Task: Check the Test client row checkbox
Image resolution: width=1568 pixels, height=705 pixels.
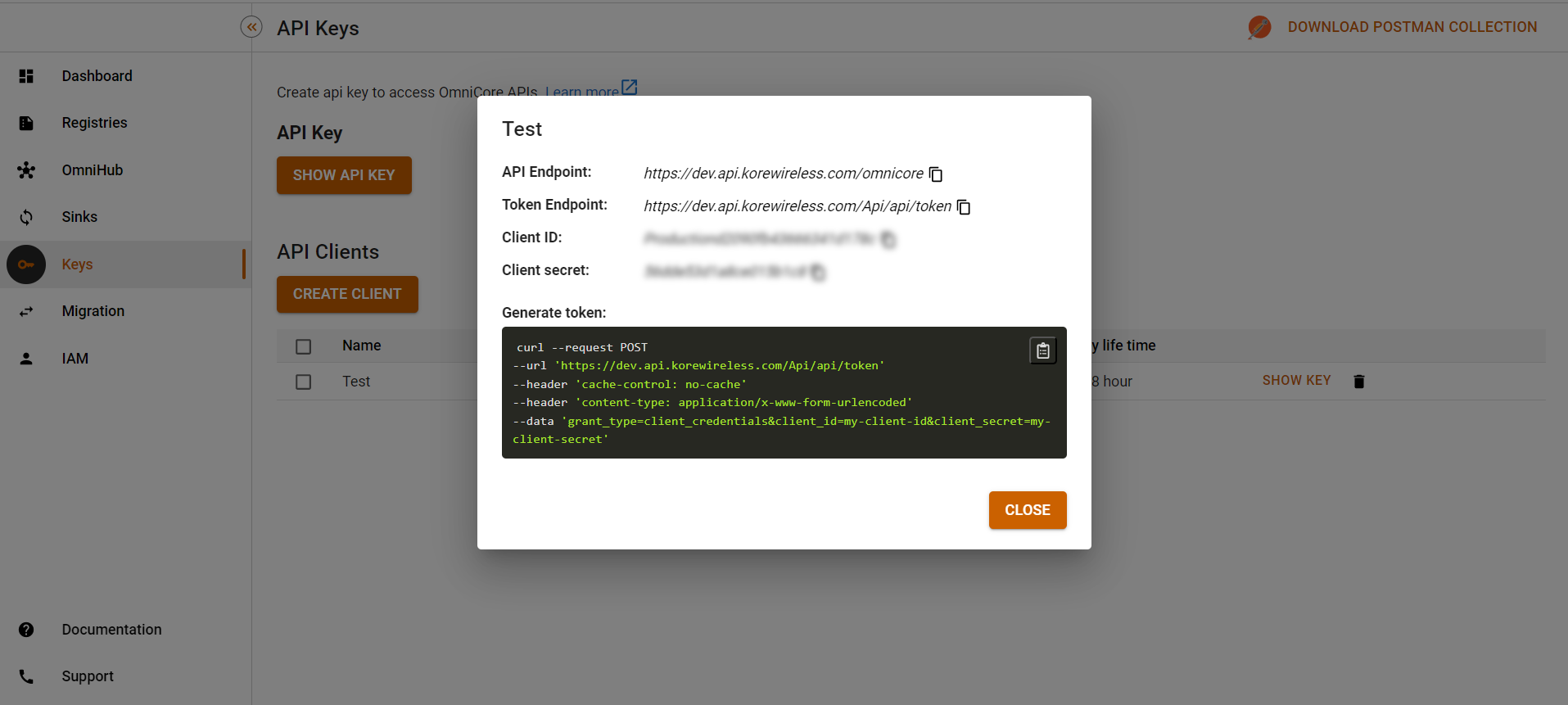Action: coord(304,382)
